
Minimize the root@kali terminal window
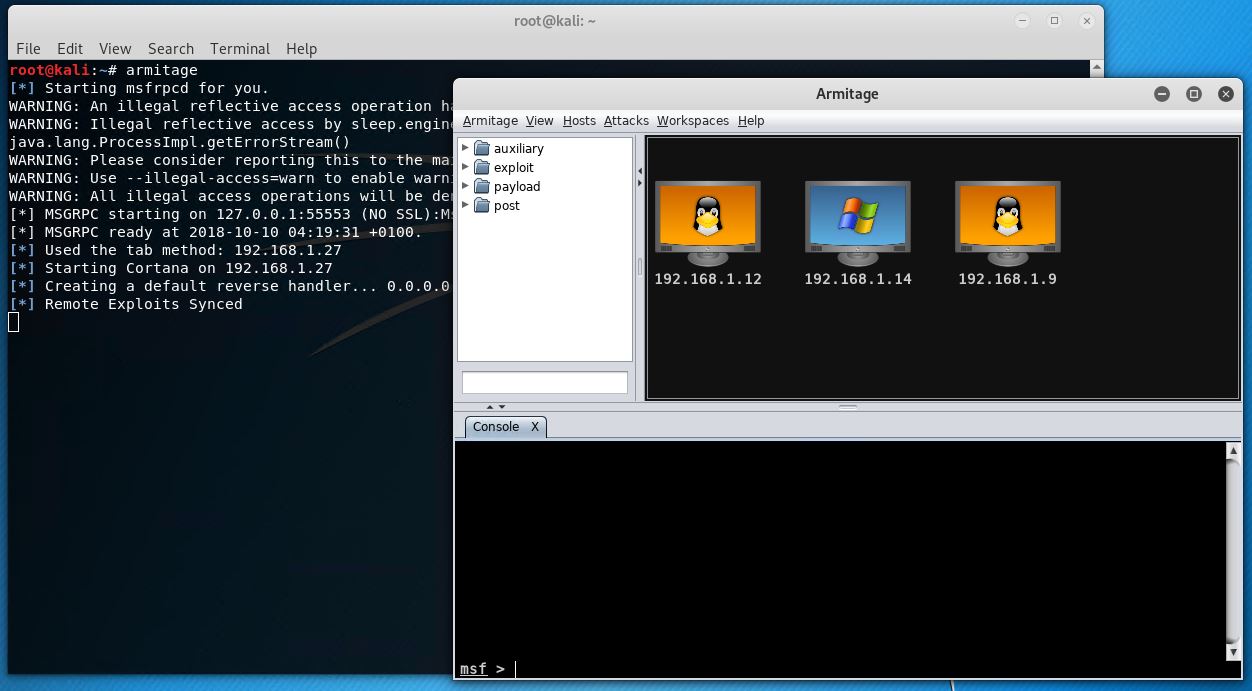(1022, 20)
